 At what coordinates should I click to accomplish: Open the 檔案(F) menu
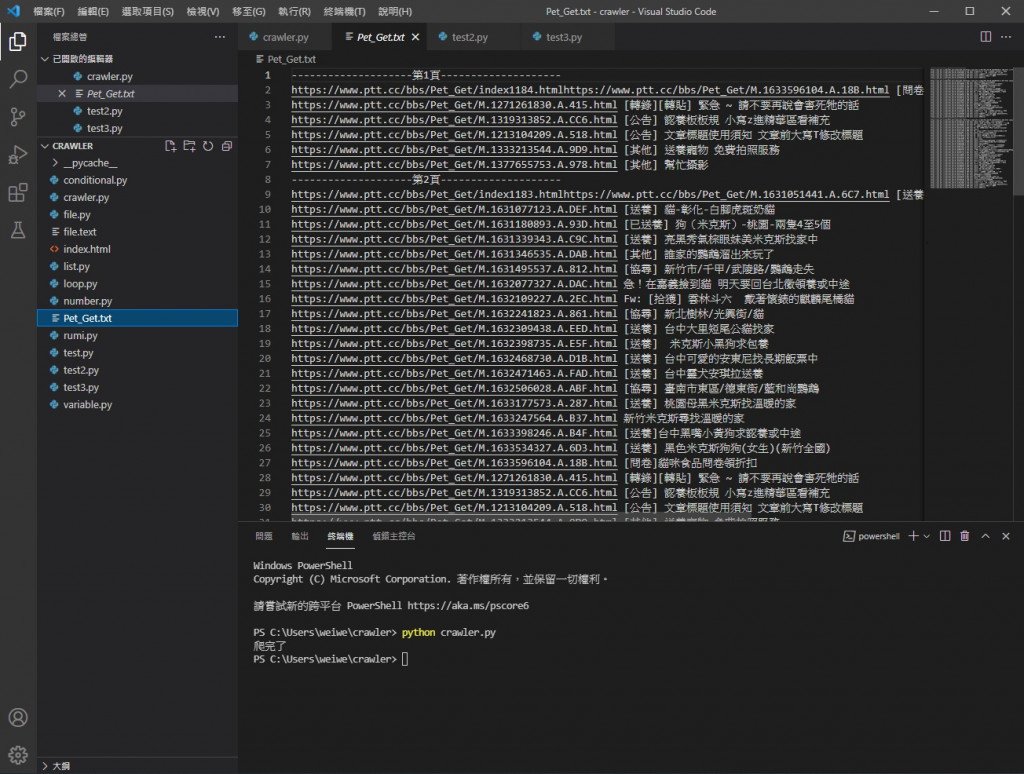pos(49,11)
